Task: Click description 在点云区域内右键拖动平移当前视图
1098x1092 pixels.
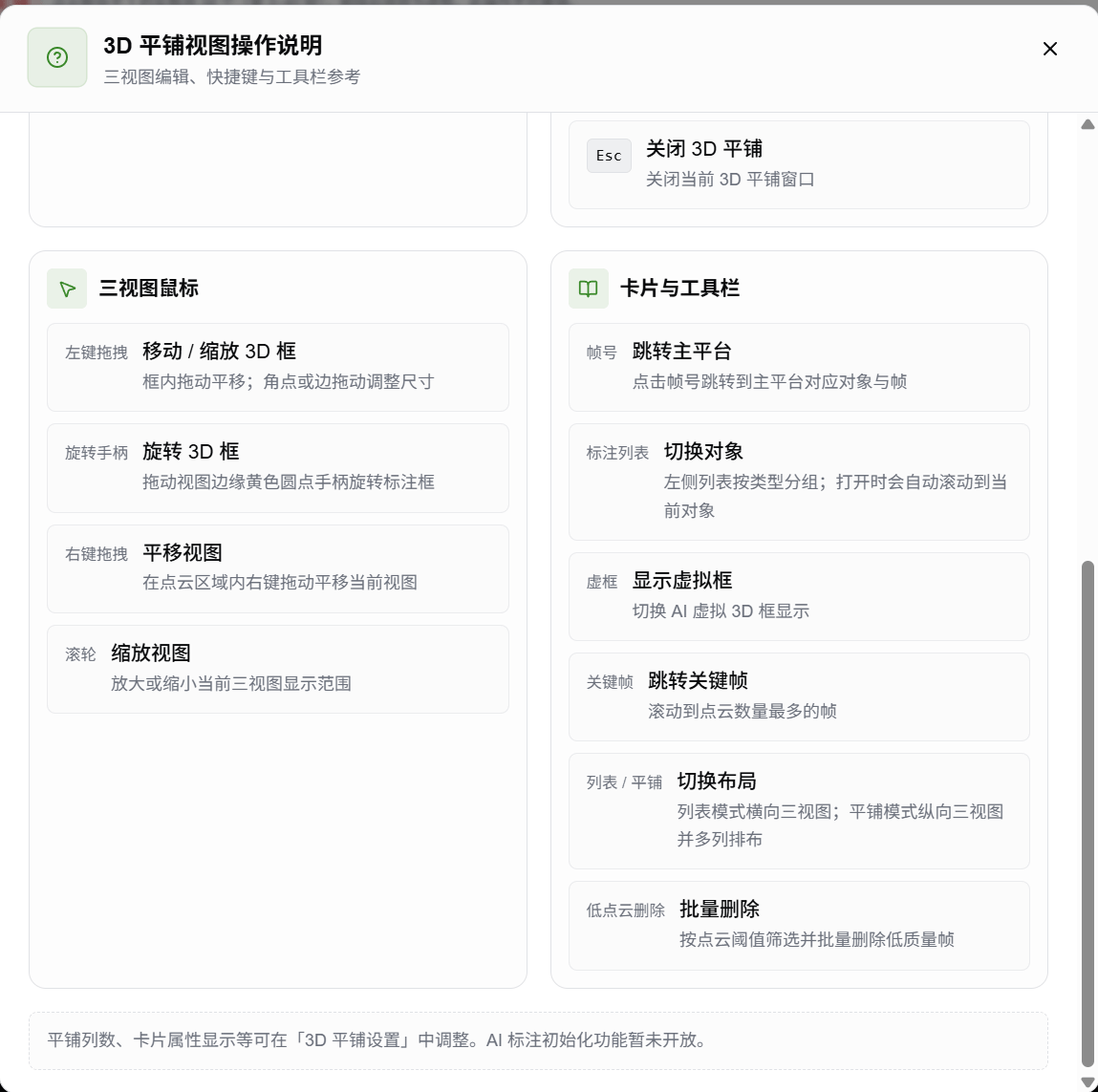Action: point(279,583)
